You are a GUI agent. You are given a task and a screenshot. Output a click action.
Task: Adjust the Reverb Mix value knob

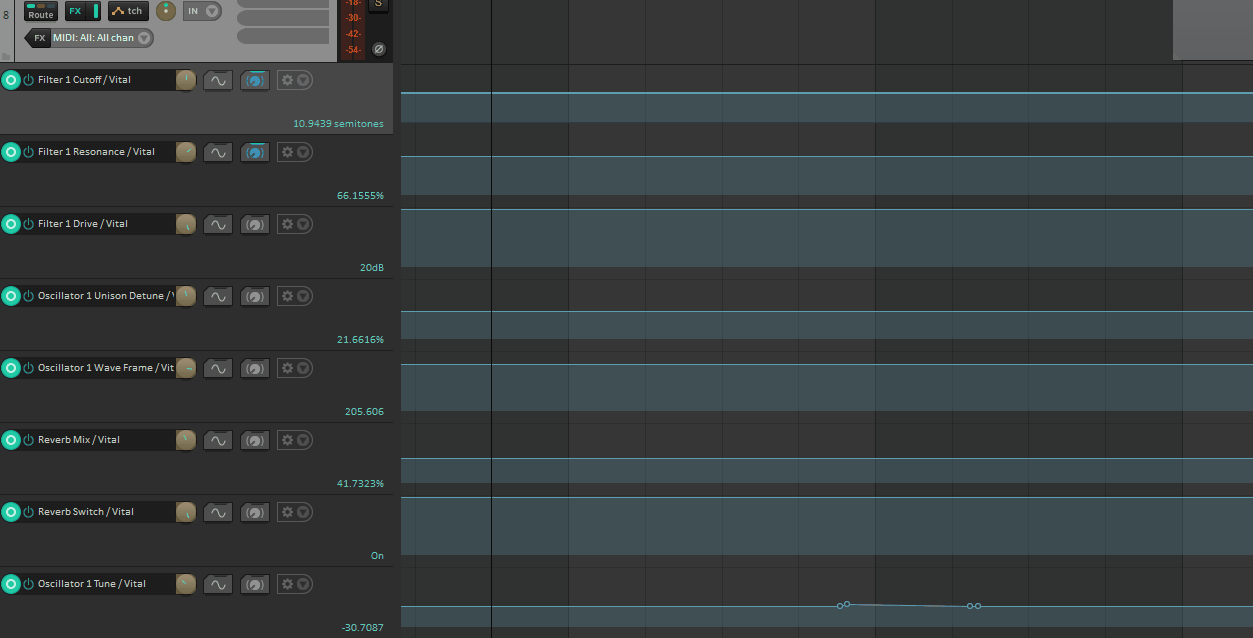[186, 440]
